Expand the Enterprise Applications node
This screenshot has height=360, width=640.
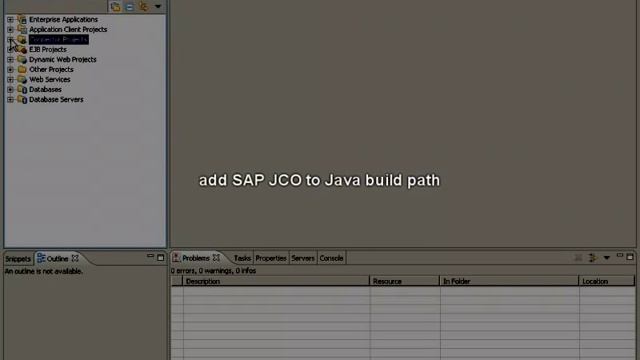[x=10, y=19]
